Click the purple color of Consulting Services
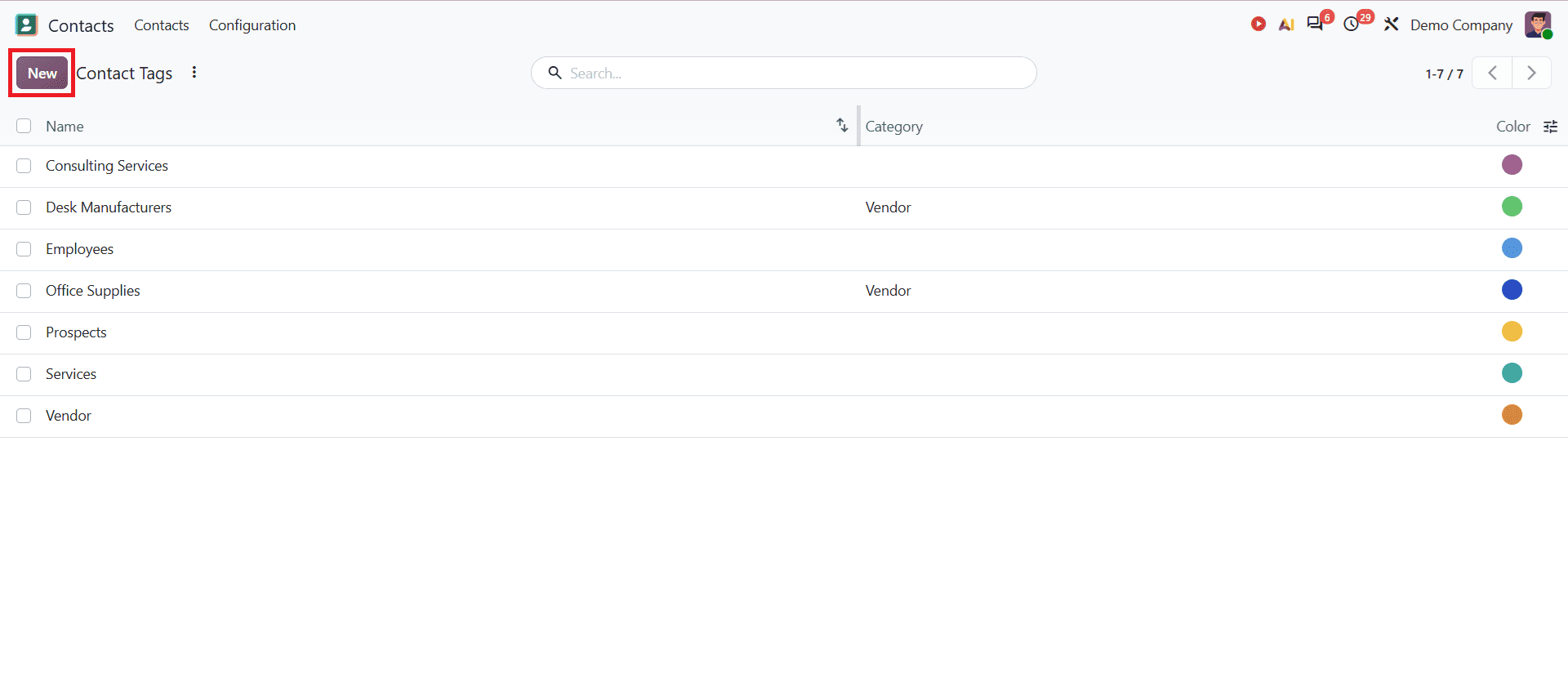1568x700 pixels. (1512, 165)
